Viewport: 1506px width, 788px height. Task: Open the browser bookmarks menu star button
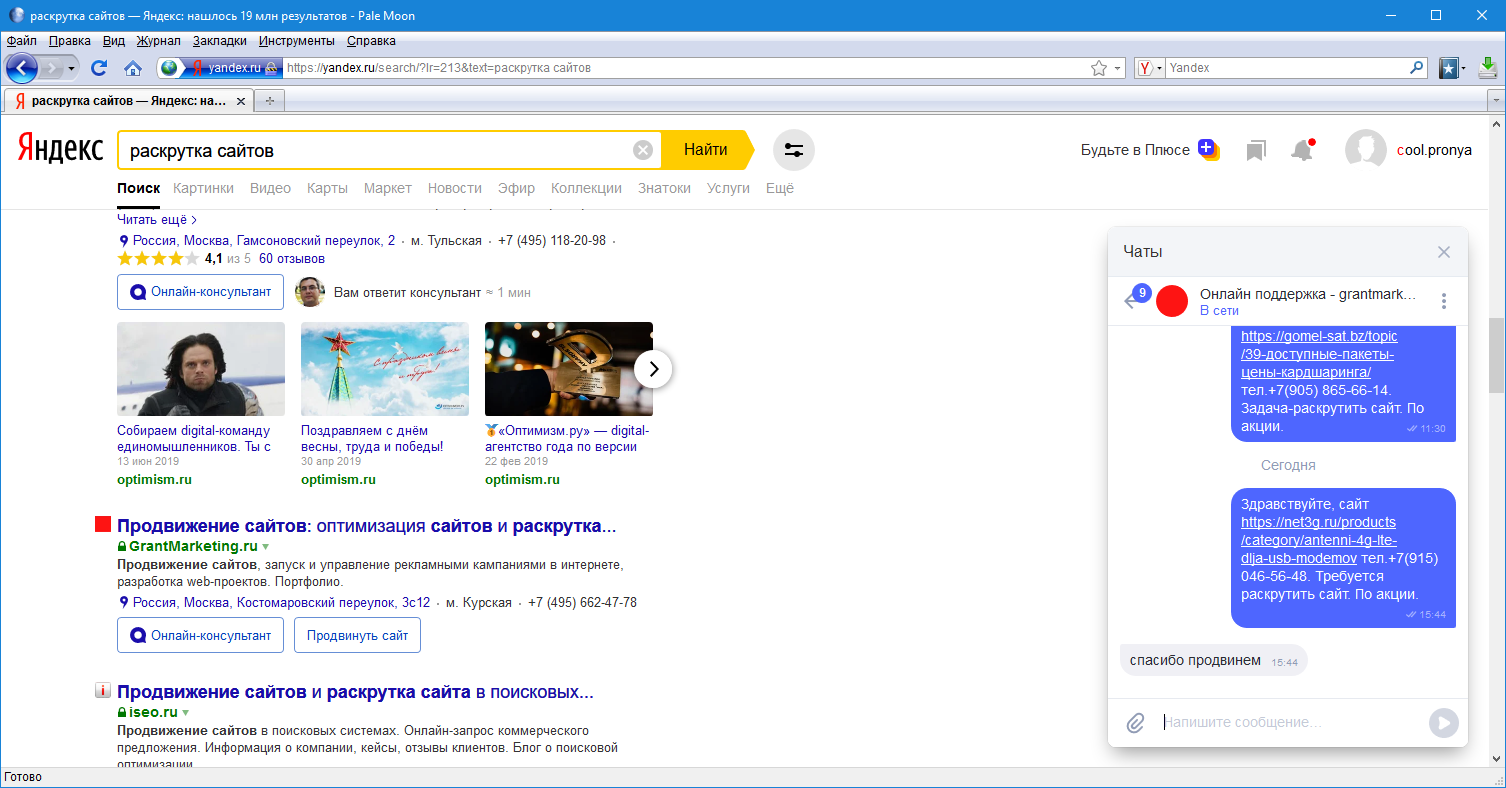click(1448, 68)
